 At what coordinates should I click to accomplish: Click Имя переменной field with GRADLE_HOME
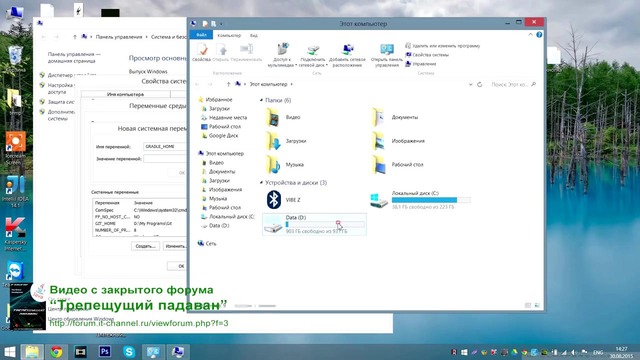tap(165, 146)
